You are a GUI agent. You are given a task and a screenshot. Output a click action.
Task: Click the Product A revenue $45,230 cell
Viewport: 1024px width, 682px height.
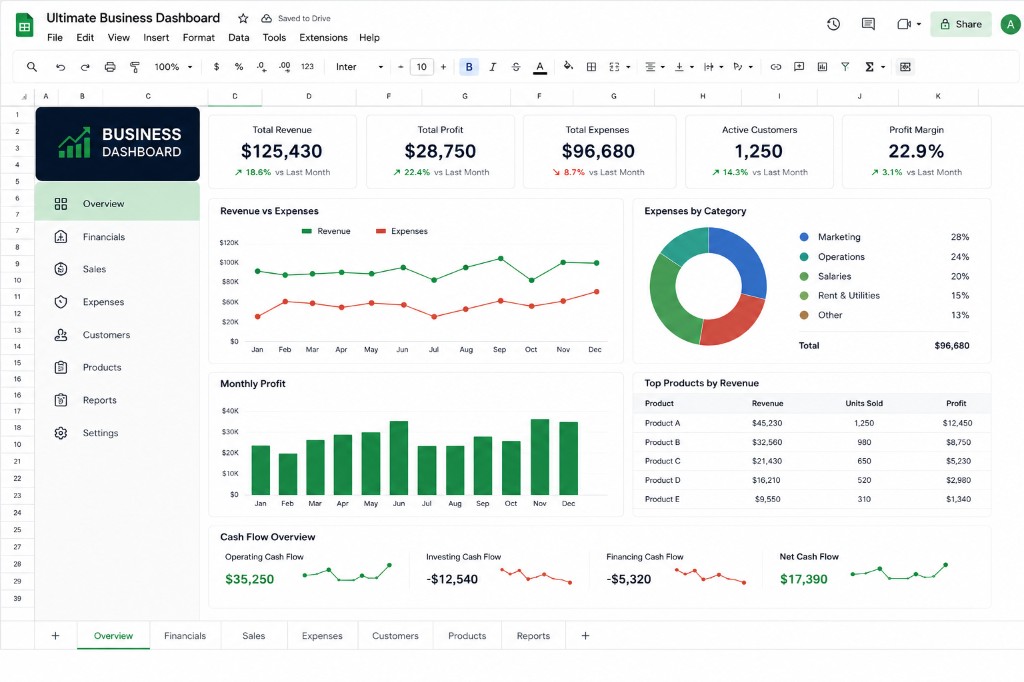767,423
